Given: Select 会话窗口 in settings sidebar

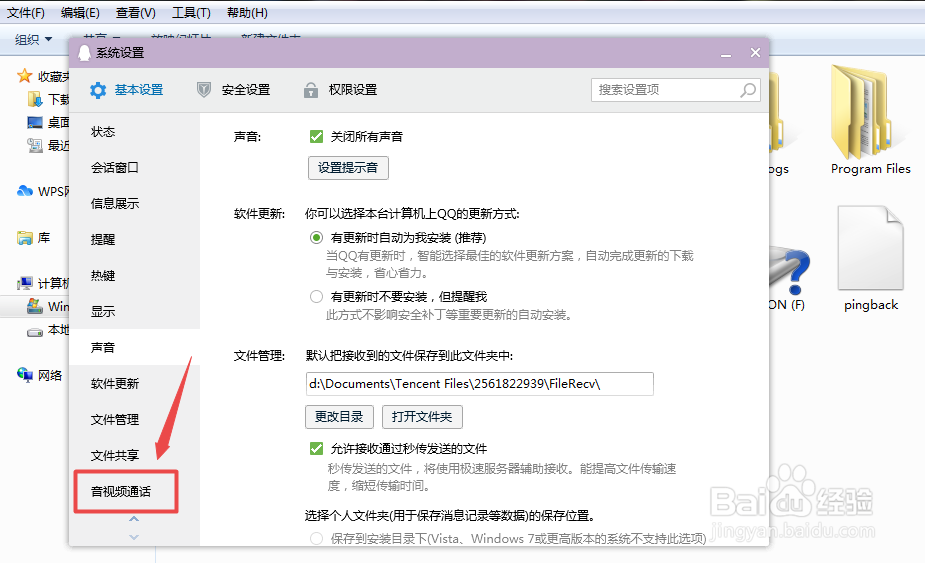Looking at the screenshot, I should point(135,168).
